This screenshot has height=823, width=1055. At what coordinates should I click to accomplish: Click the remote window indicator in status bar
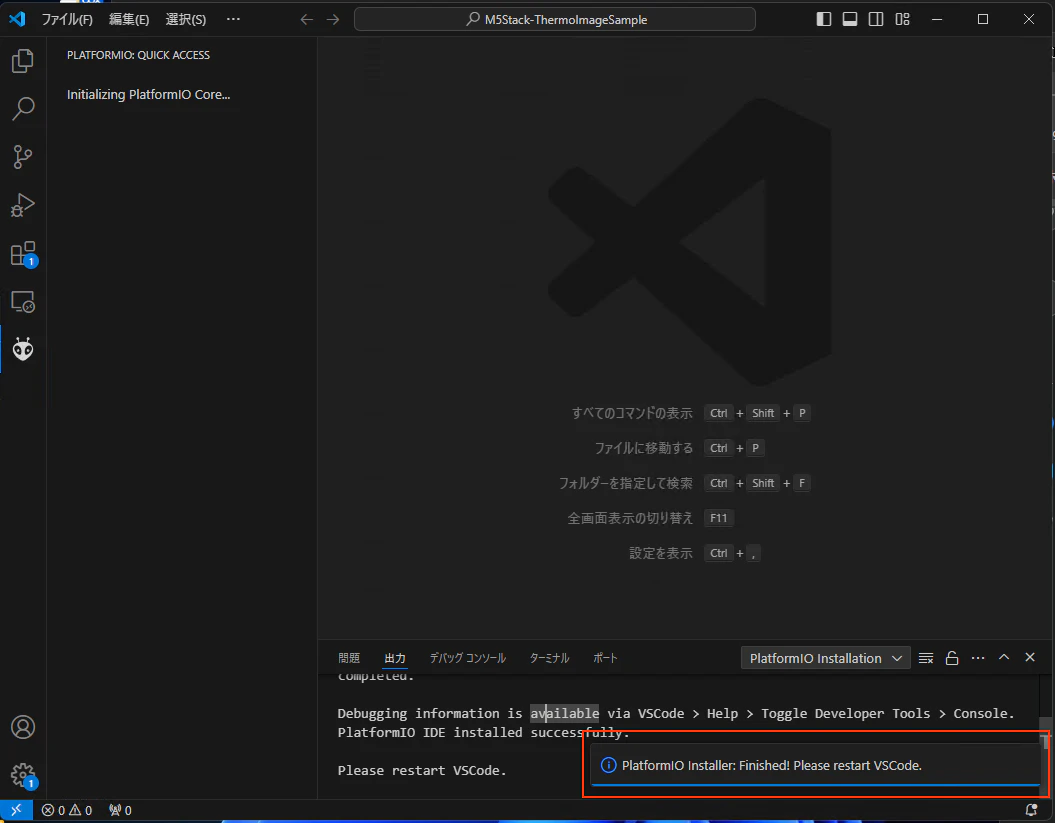click(x=16, y=810)
